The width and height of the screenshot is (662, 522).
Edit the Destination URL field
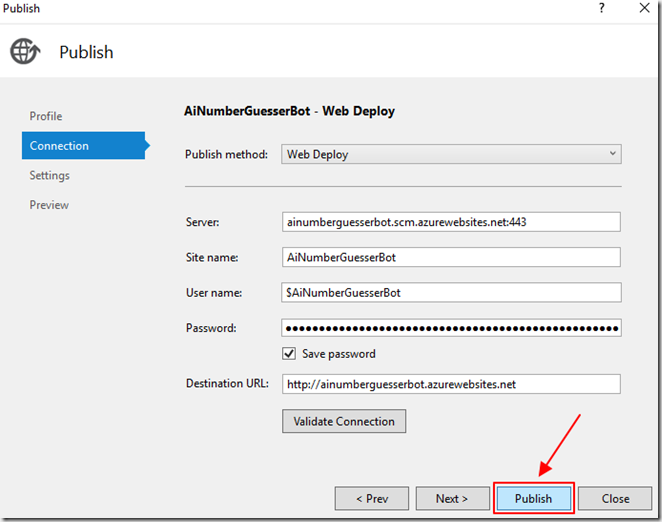[x=451, y=384]
